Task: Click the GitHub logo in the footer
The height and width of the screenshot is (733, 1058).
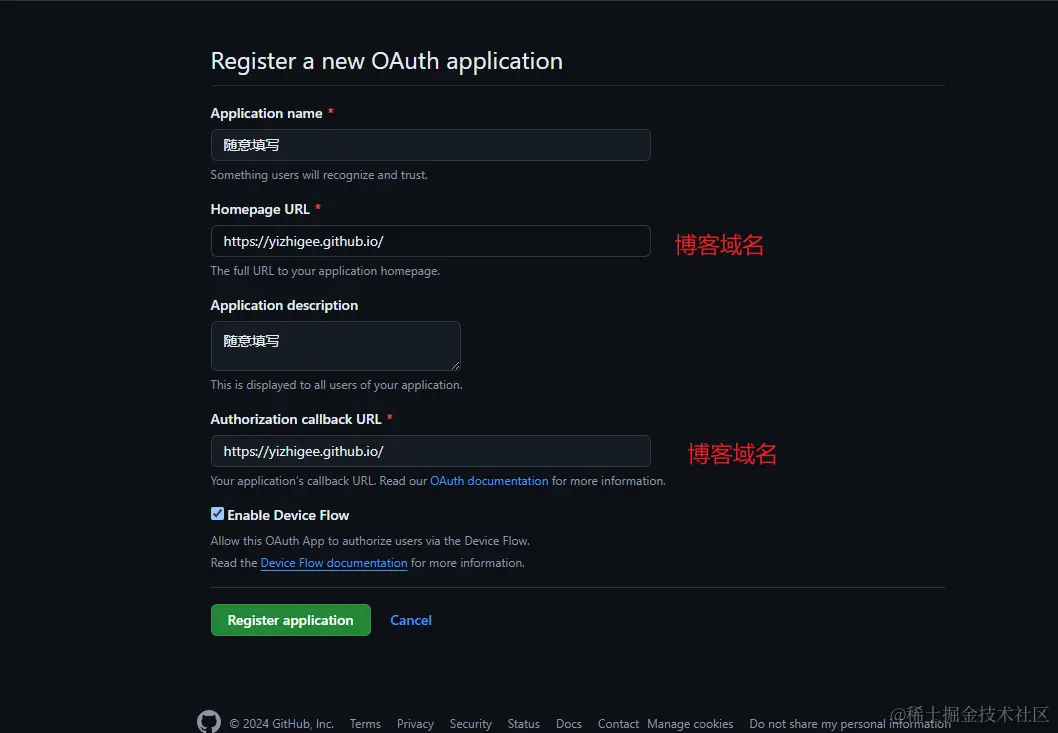Action: [208, 720]
